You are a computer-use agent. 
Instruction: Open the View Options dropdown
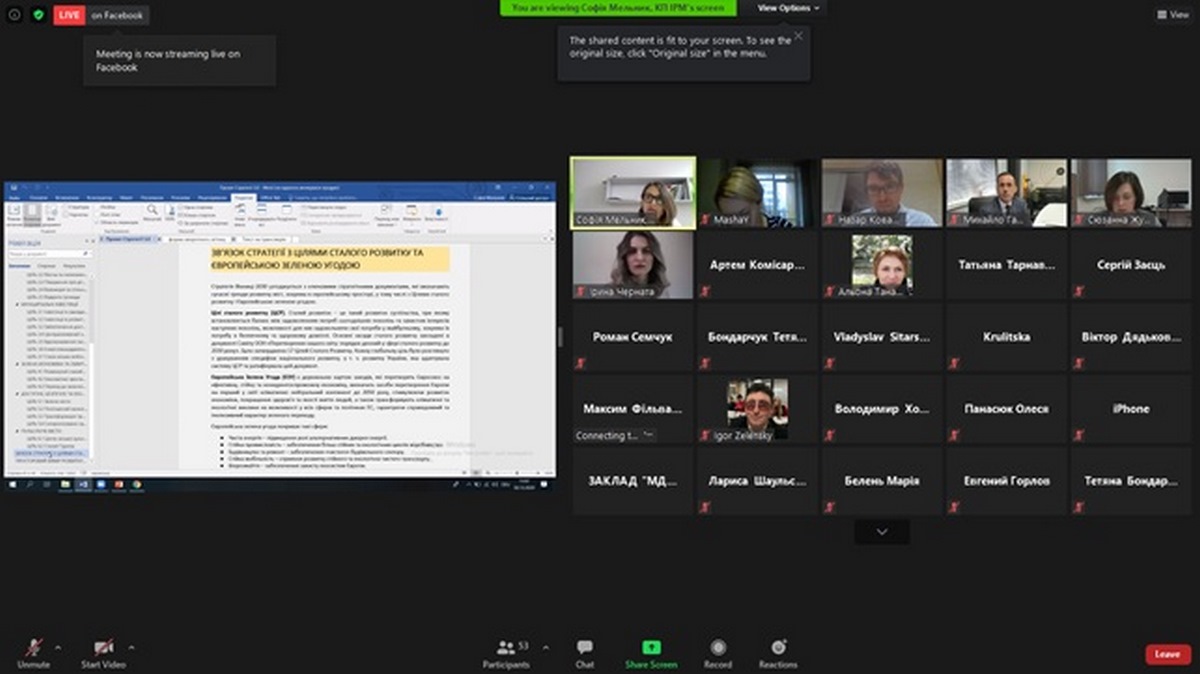[x=788, y=8]
